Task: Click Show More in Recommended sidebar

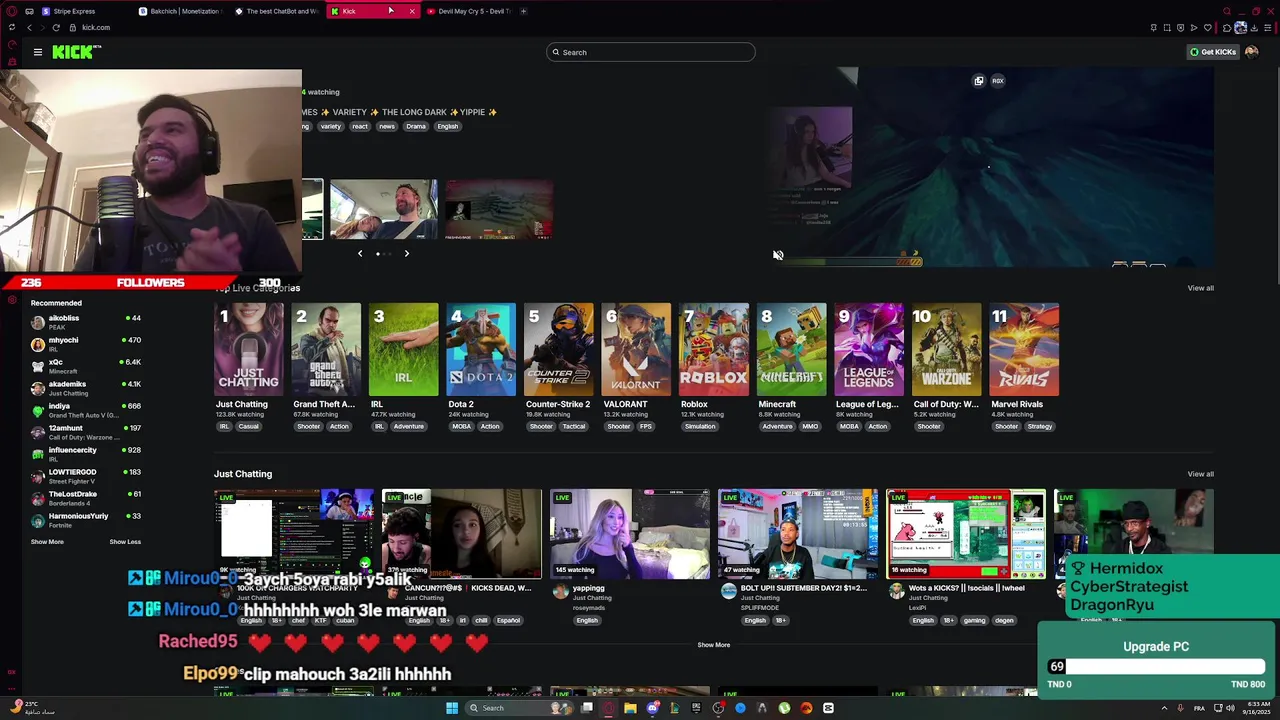Action: point(47,542)
